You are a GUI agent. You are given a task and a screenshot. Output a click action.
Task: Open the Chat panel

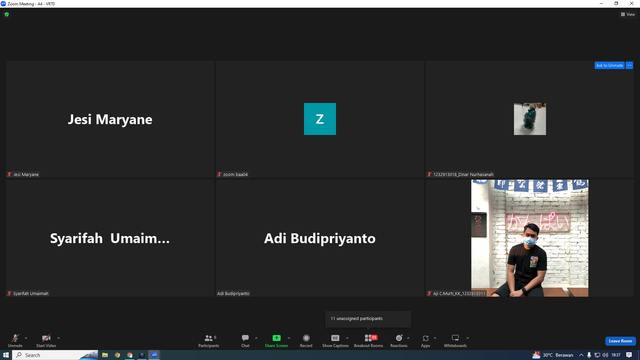coord(245,340)
